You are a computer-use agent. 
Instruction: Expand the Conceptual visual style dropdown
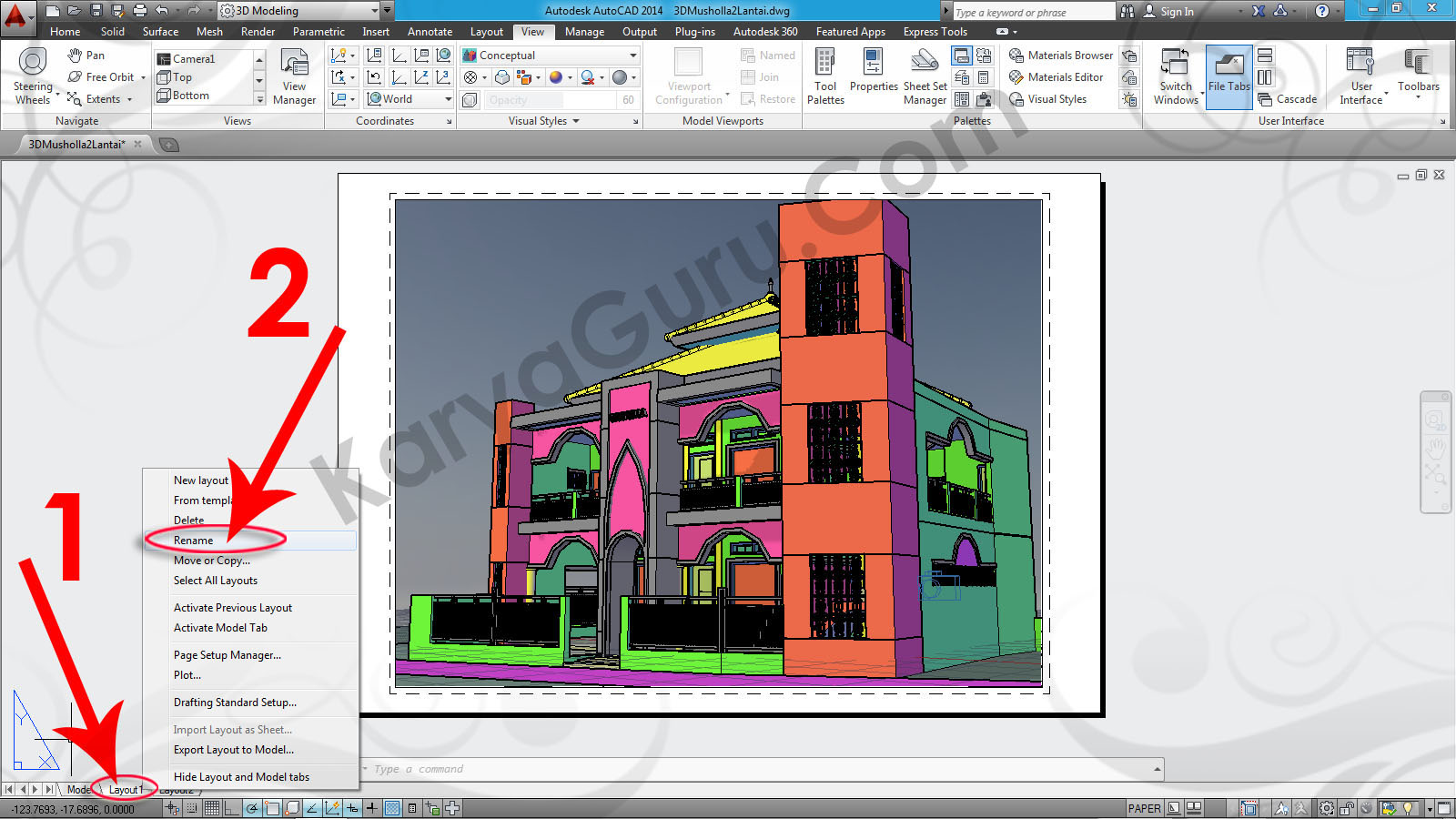coord(633,56)
